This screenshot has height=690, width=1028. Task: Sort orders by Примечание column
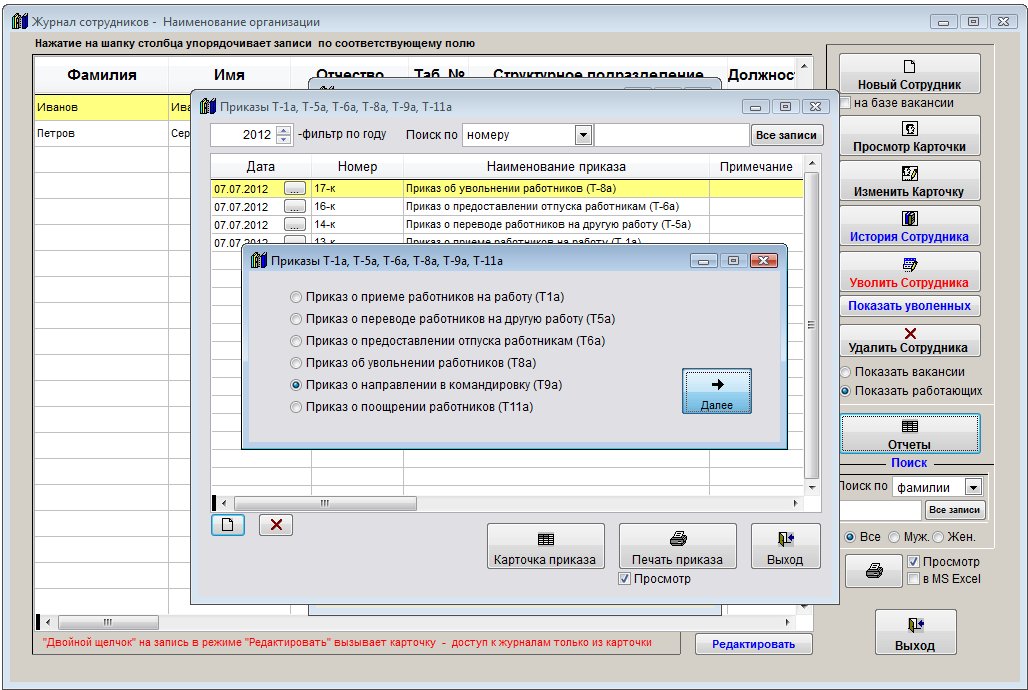(x=756, y=167)
